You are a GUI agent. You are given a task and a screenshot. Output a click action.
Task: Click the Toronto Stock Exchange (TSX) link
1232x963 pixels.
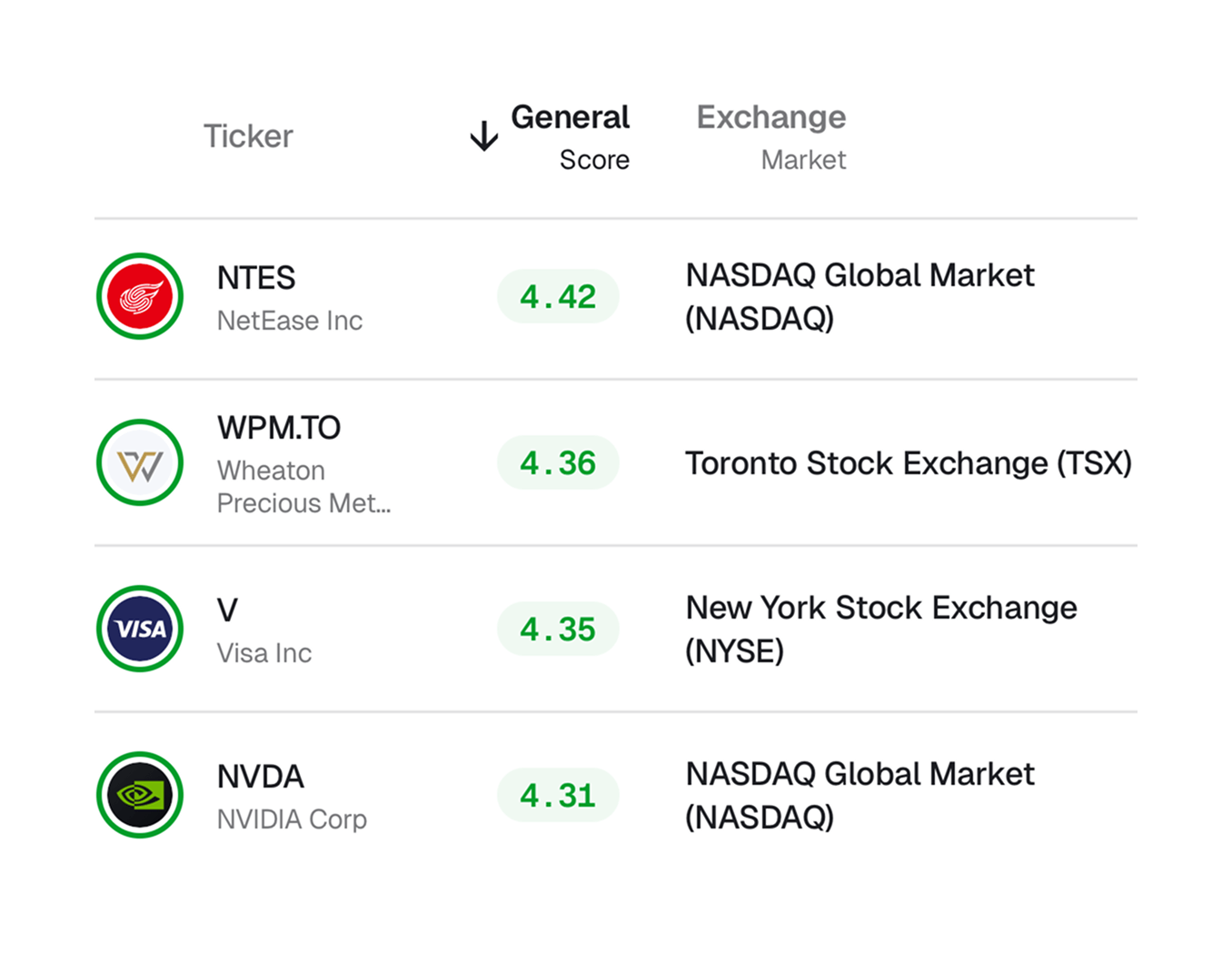(x=909, y=463)
